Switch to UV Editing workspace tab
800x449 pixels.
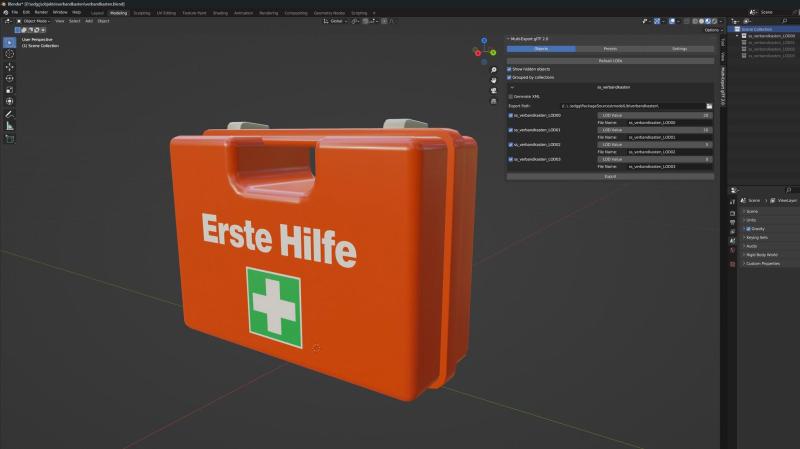(166, 13)
